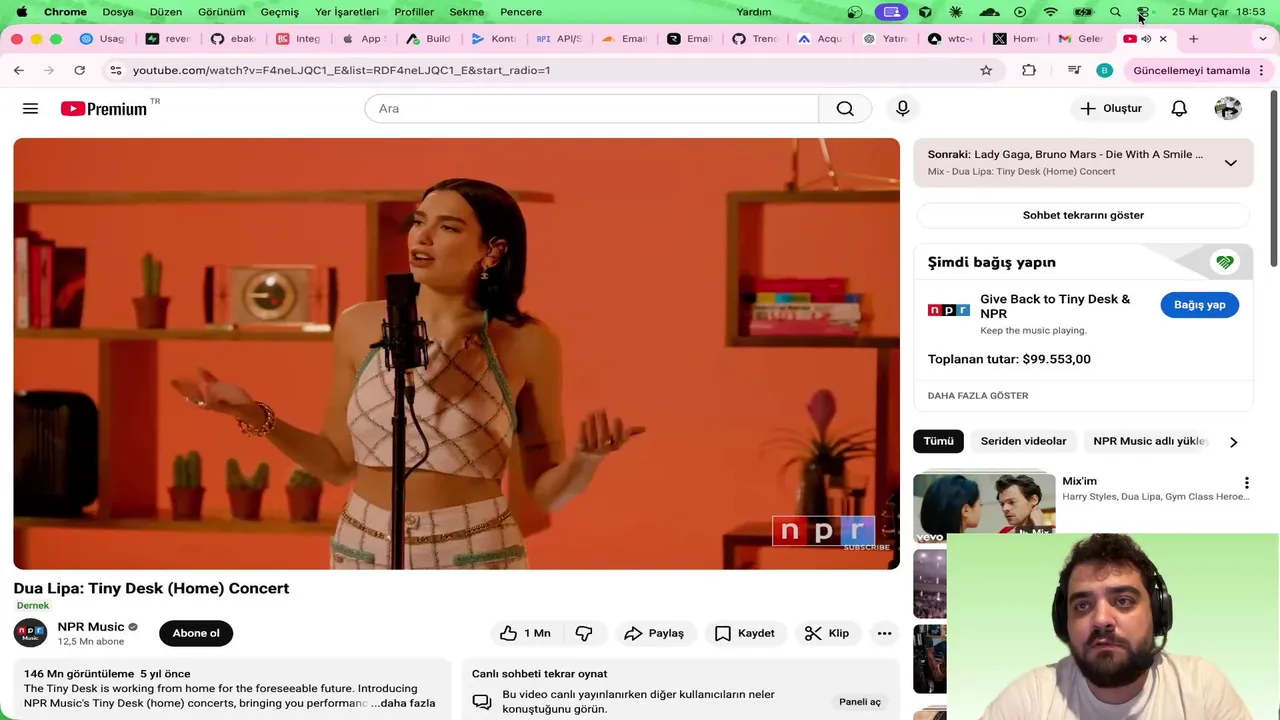Open the Apple menu
Viewport: 1280px width, 720px height.
click(22, 12)
